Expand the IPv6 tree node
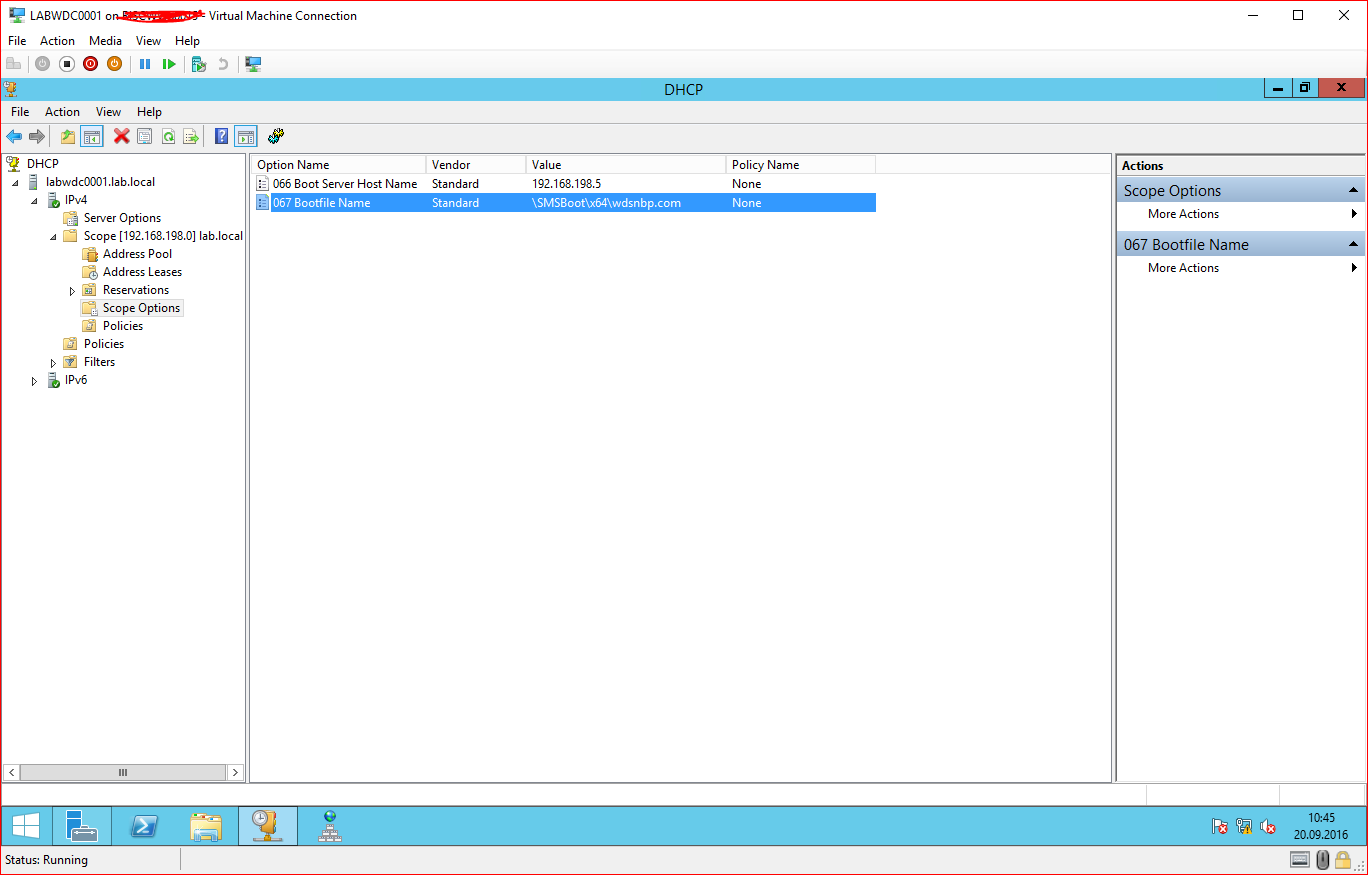This screenshot has height=875, width=1368. tap(34, 381)
